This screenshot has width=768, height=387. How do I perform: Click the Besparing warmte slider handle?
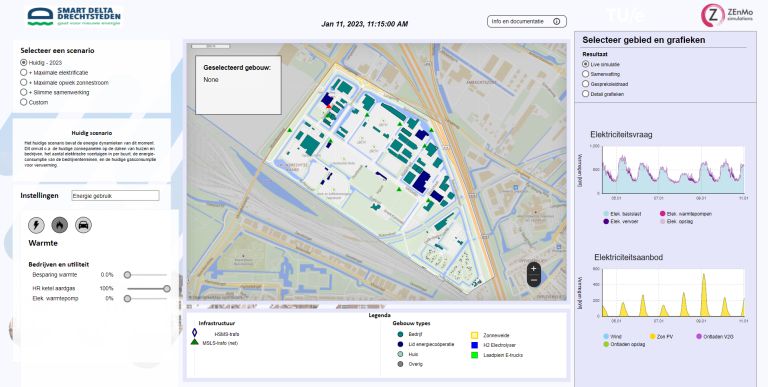(x=127, y=275)
